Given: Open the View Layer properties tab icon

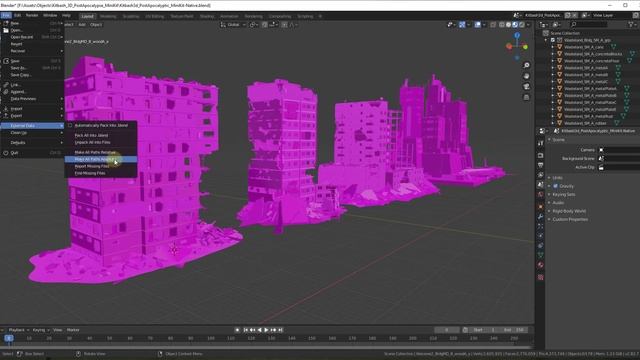Looking at the screenshot, I should point(540,175).
